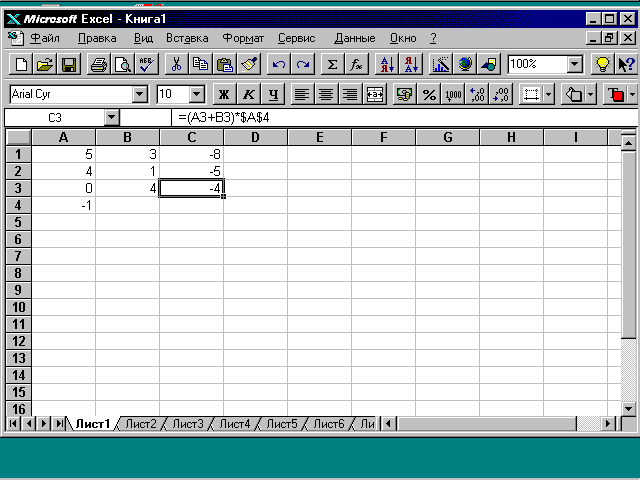Merge and center across columns
This screenshot has width=640, height=480.
pyautogui.click(x=374, y=95)
